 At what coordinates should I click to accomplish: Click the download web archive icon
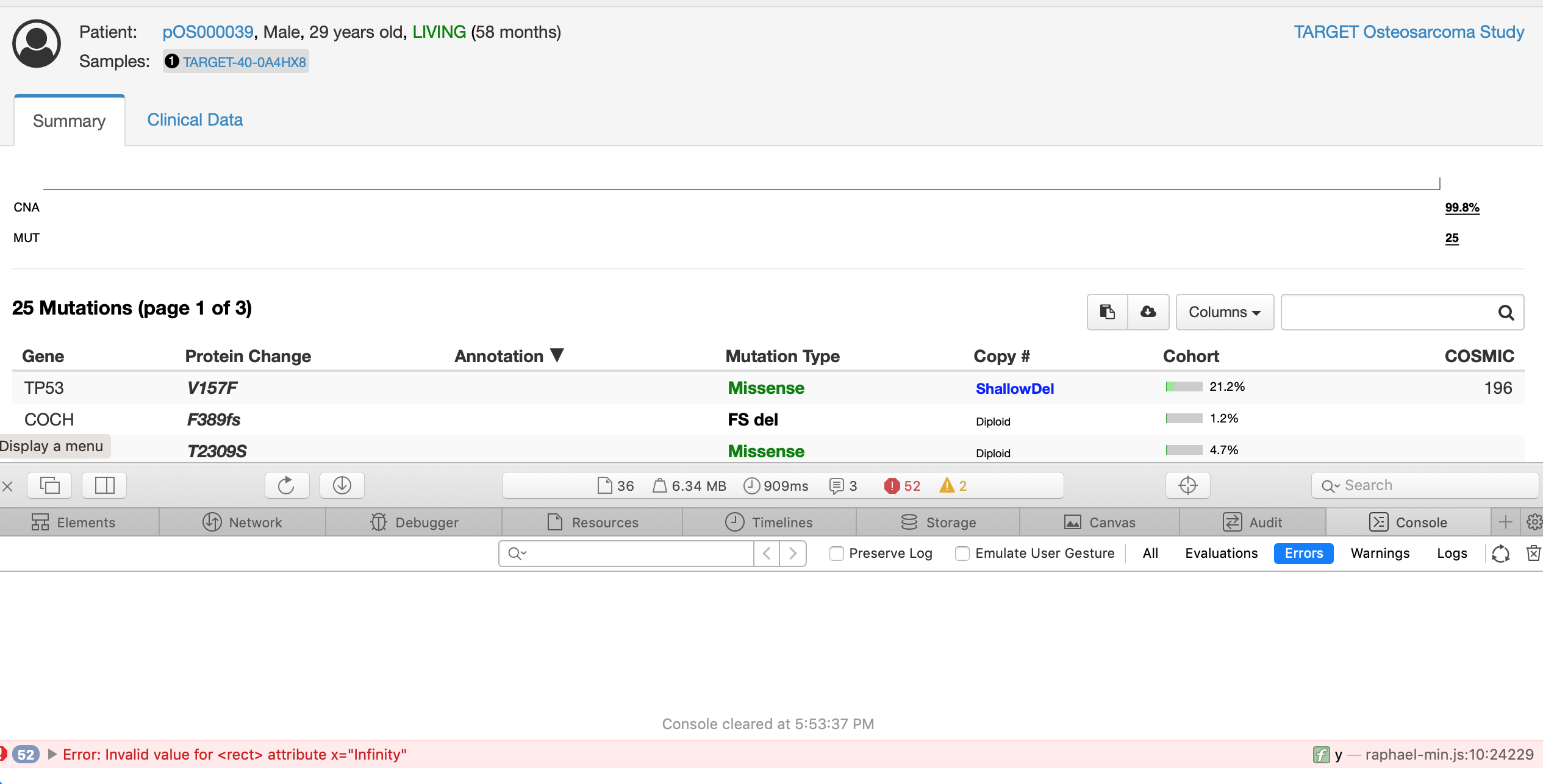[342, 485]
